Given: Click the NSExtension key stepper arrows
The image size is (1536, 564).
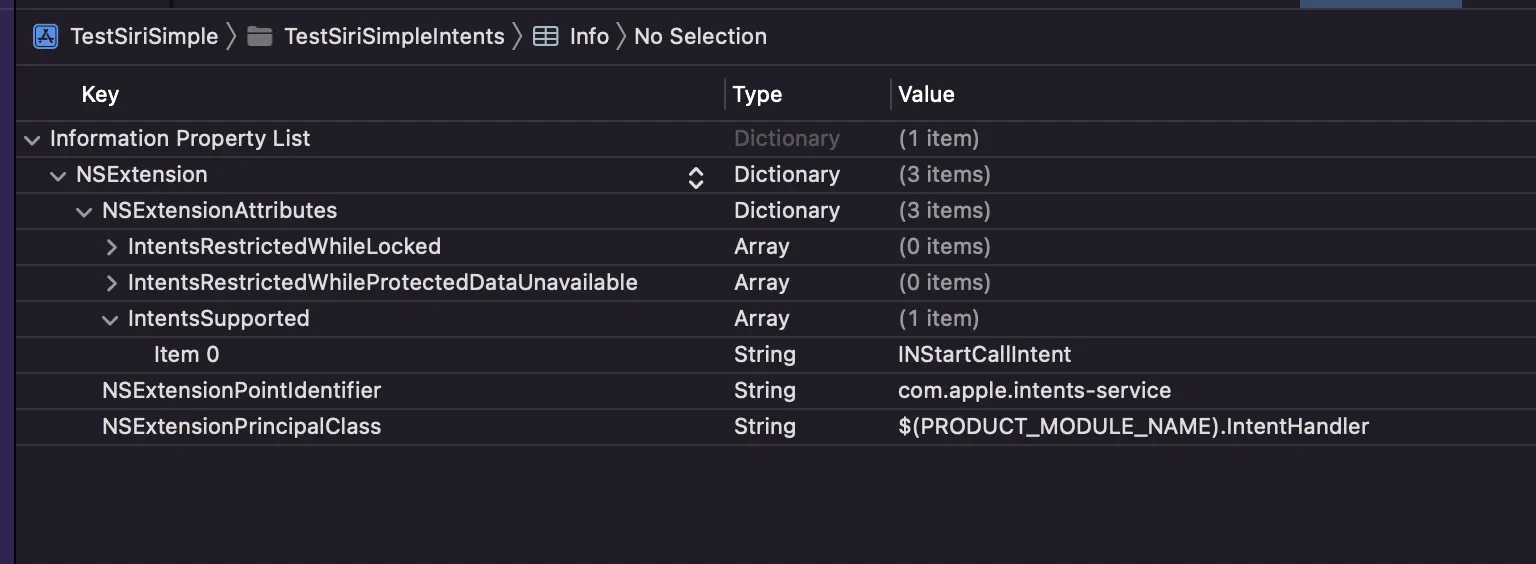Looking at the screenshot, I should 696,177.
